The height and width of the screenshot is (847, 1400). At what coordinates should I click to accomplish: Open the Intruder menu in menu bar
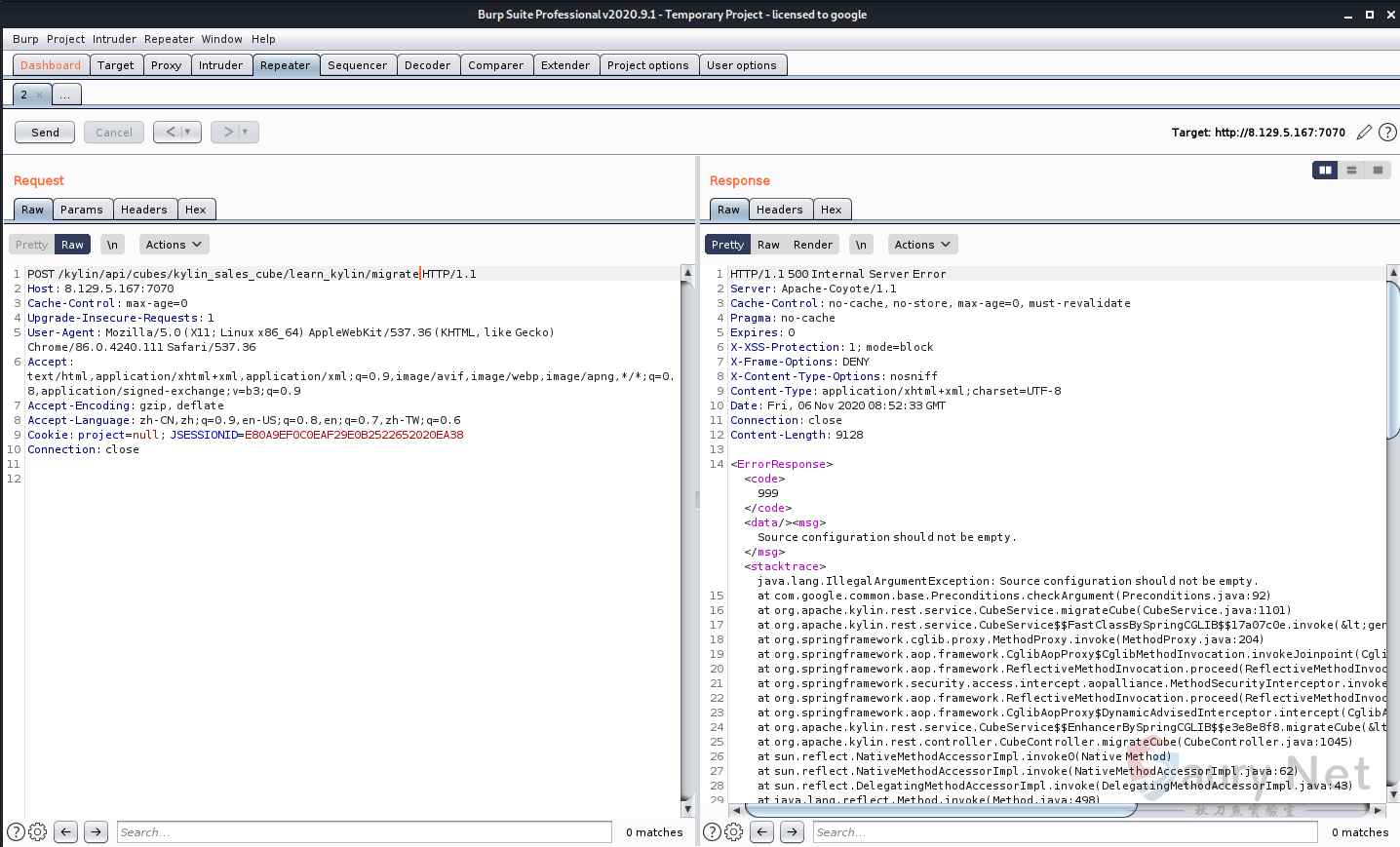tap(114, 39)
